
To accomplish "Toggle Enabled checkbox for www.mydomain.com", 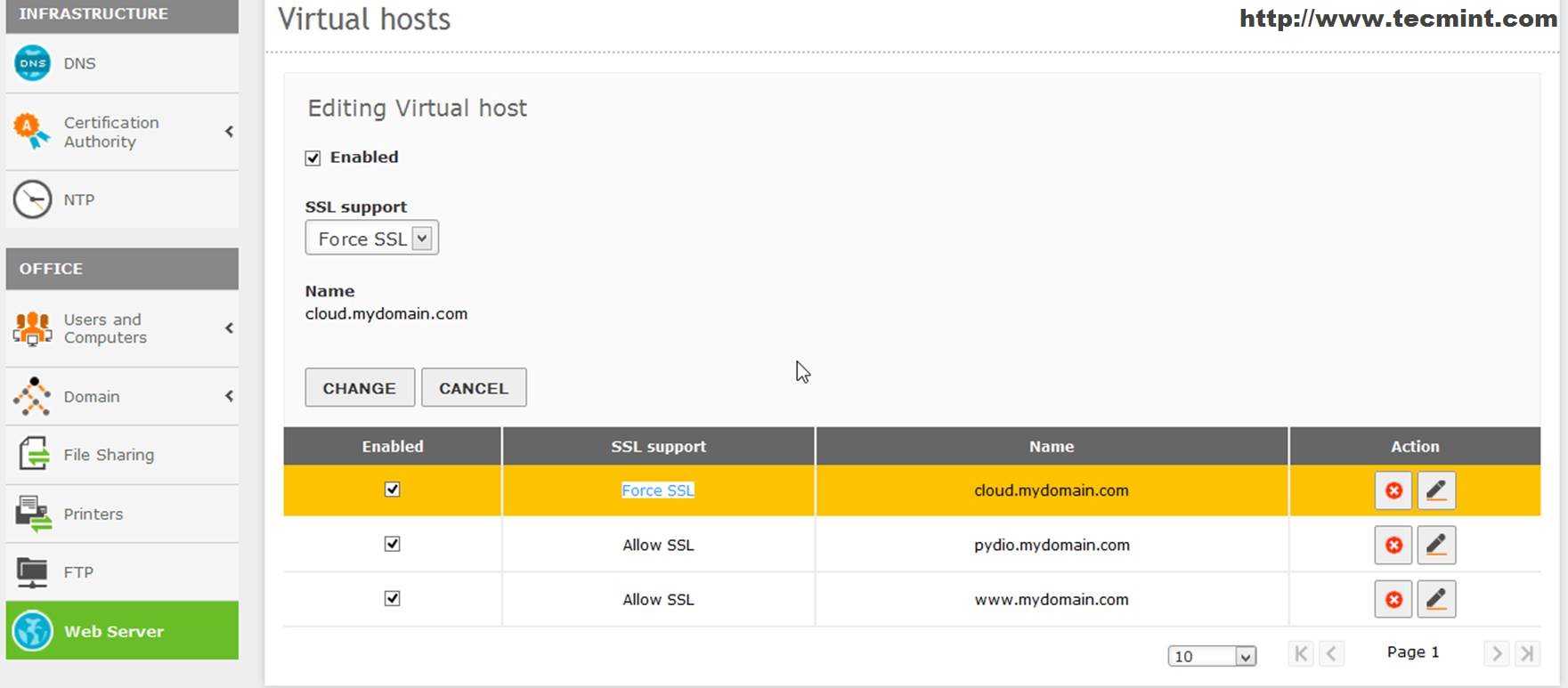I will tap(392, 598).
